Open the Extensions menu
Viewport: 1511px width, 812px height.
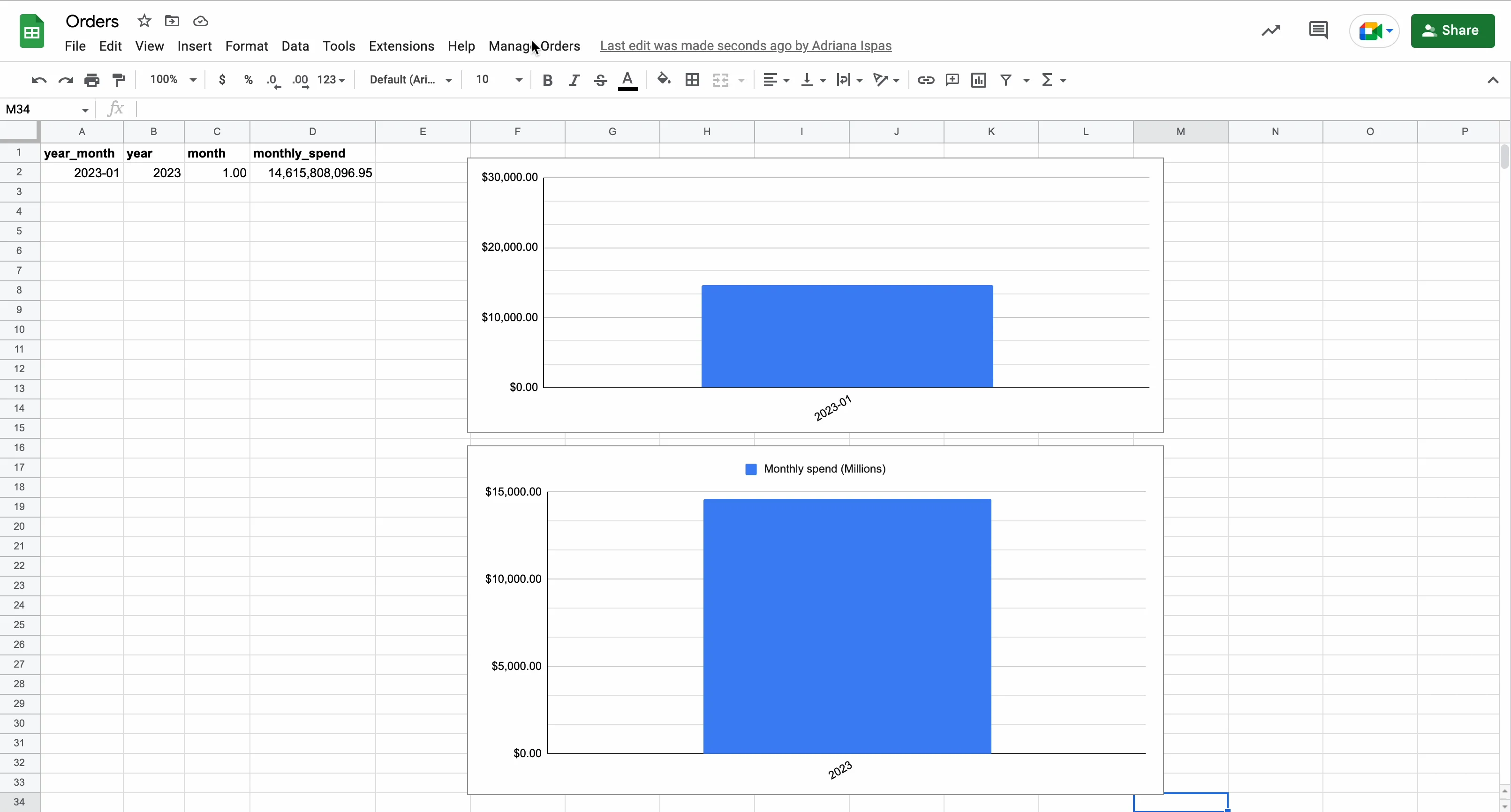click(401, 46)
